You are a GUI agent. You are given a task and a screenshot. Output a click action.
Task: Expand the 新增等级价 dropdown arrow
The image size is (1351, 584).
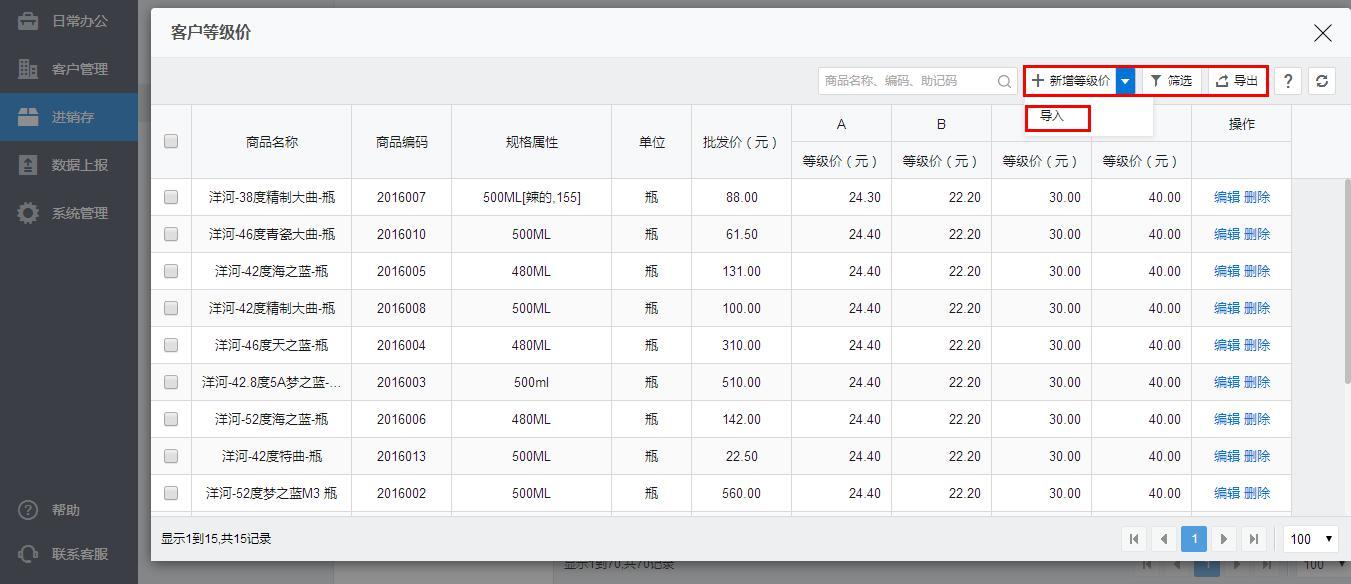point(1126,81)
